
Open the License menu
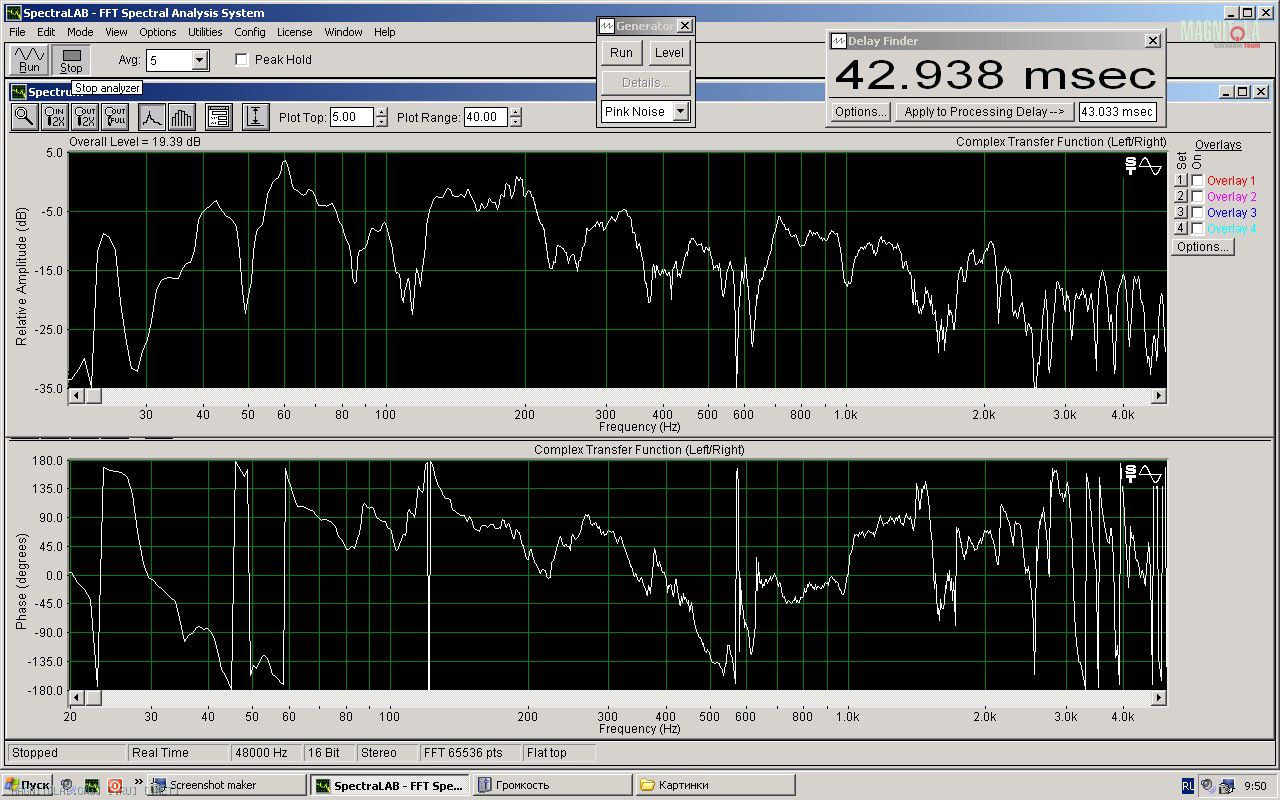tap(294, 32)
